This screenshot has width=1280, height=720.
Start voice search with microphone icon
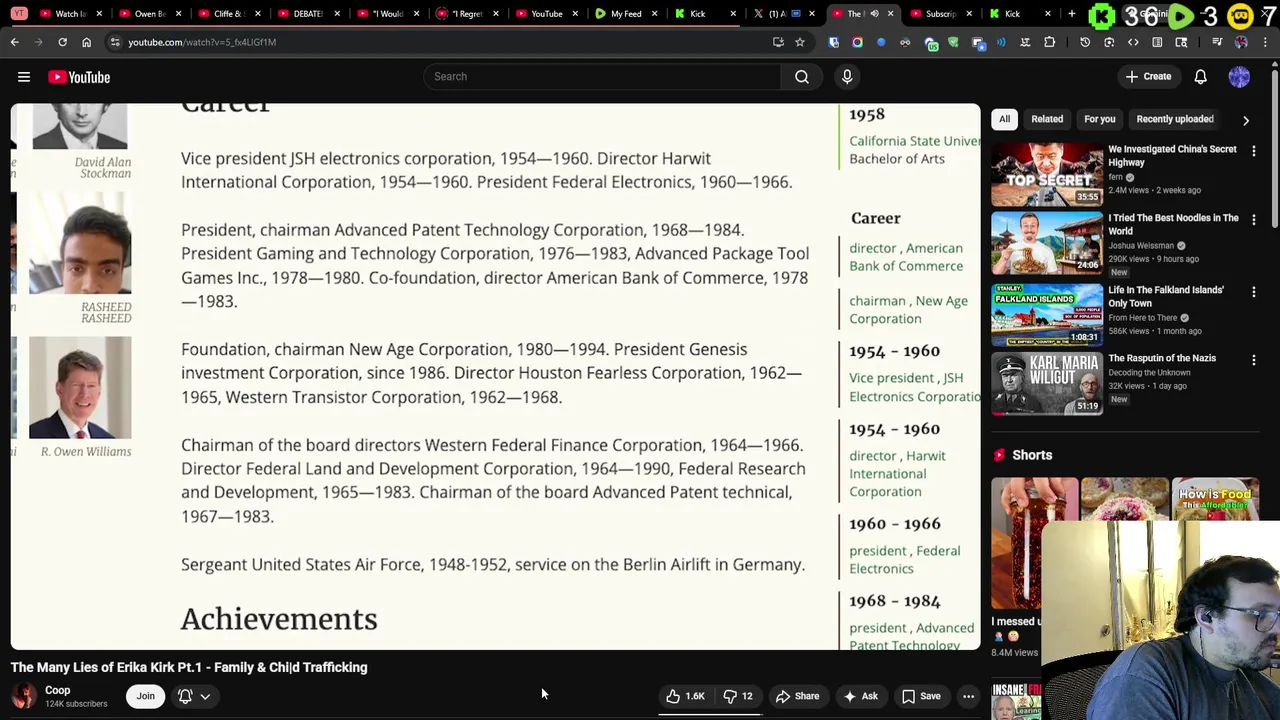click(847, 77)
